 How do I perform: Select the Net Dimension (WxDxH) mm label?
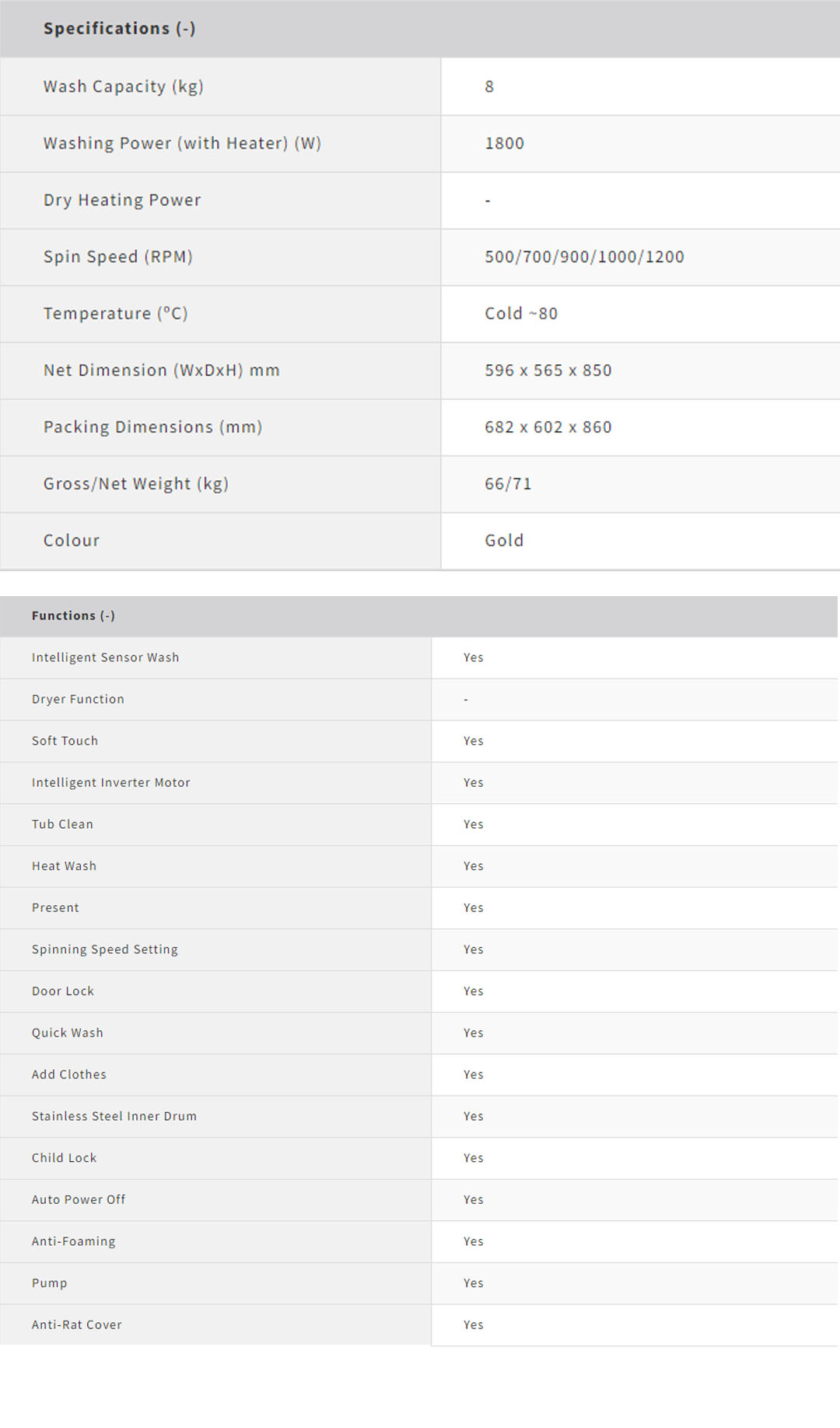(161, 370)
